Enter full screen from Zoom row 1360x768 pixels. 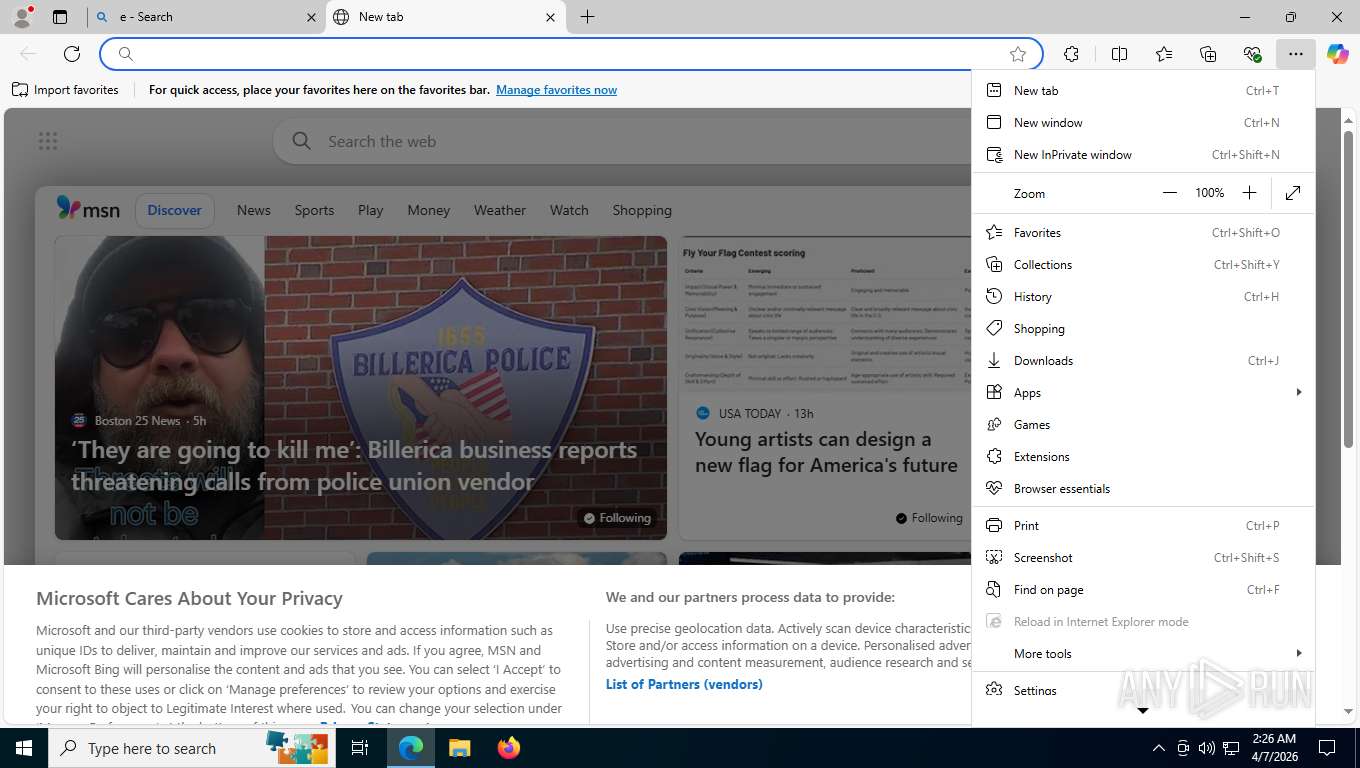point(1293,193)
